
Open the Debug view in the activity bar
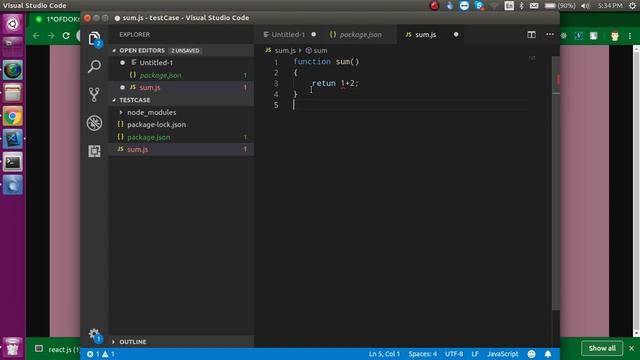pyautogui.click(x=94, y=123)
